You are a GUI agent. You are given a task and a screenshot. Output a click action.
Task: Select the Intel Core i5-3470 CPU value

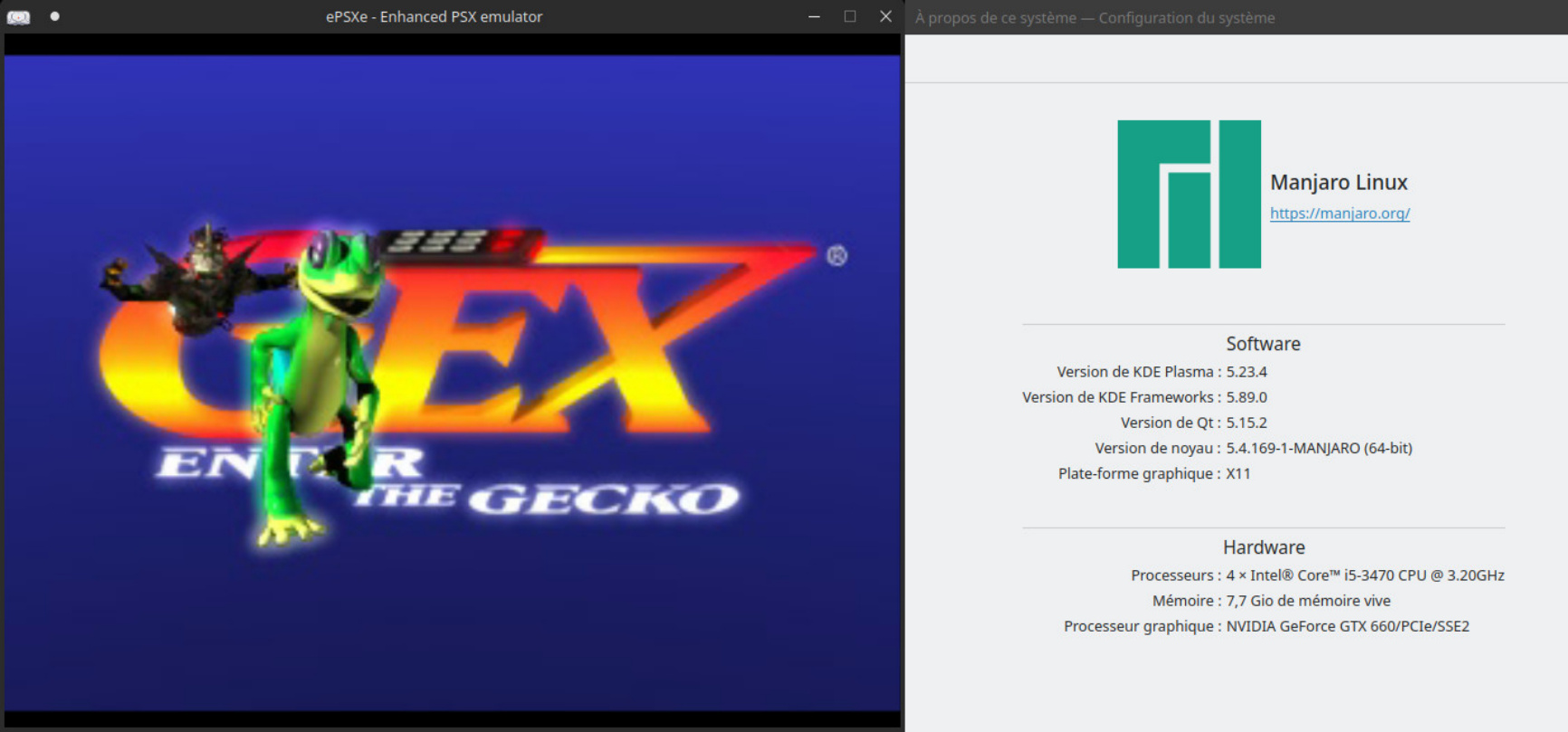[x=1365, y=575]
